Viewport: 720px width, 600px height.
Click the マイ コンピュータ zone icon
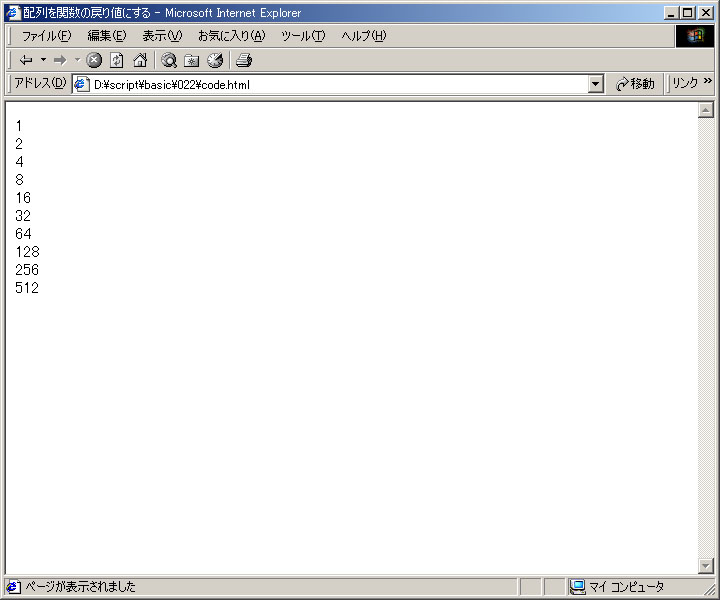tap(578, 587)
